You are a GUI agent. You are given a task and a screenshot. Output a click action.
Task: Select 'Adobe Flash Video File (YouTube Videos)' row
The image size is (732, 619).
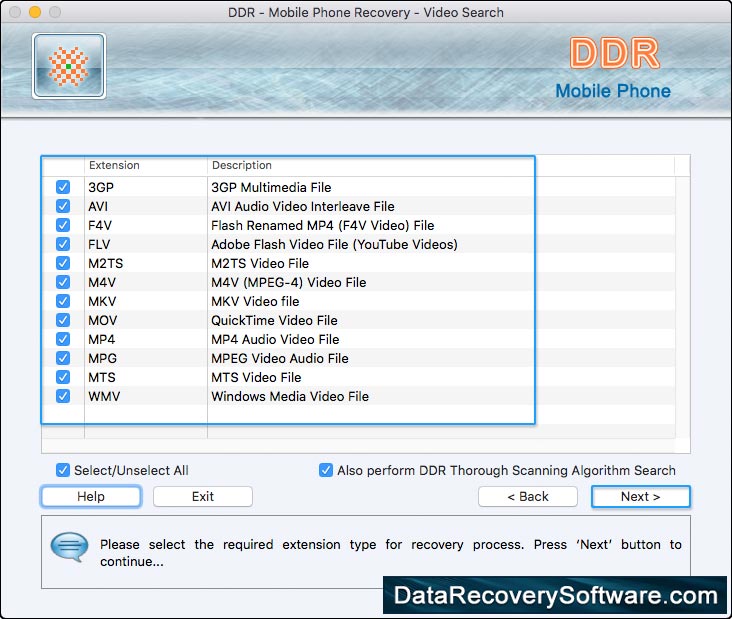(x=334, y=244)
